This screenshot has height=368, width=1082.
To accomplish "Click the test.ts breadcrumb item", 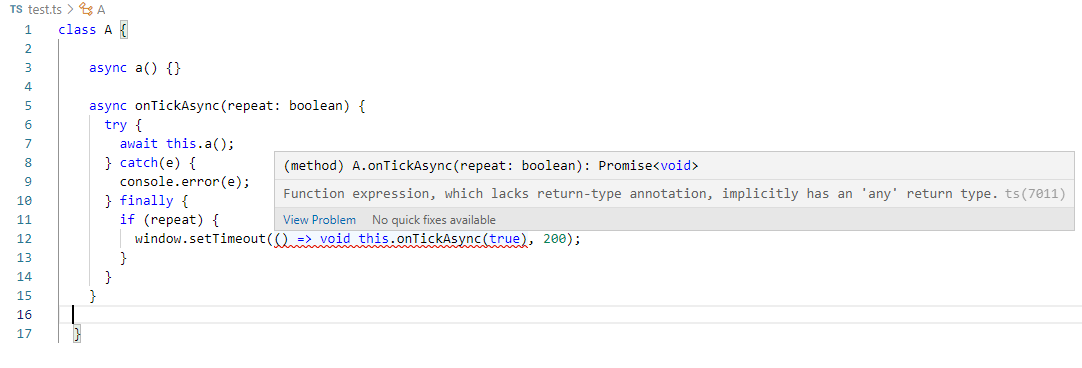I will (46, 9).
